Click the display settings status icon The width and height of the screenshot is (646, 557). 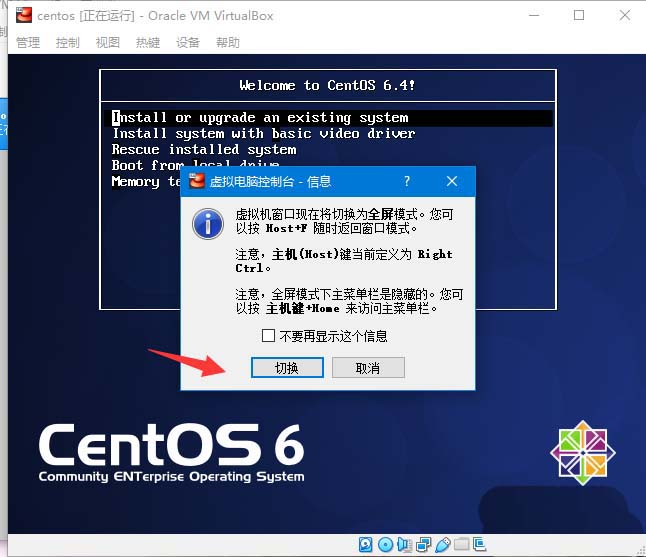[480, 545]
